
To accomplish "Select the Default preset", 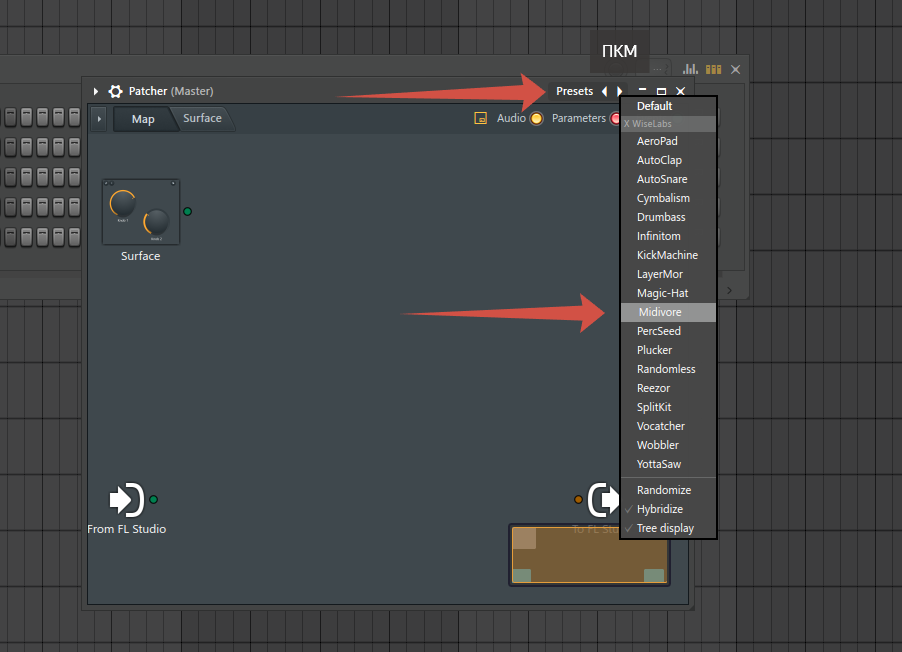I will coord(668,106).
